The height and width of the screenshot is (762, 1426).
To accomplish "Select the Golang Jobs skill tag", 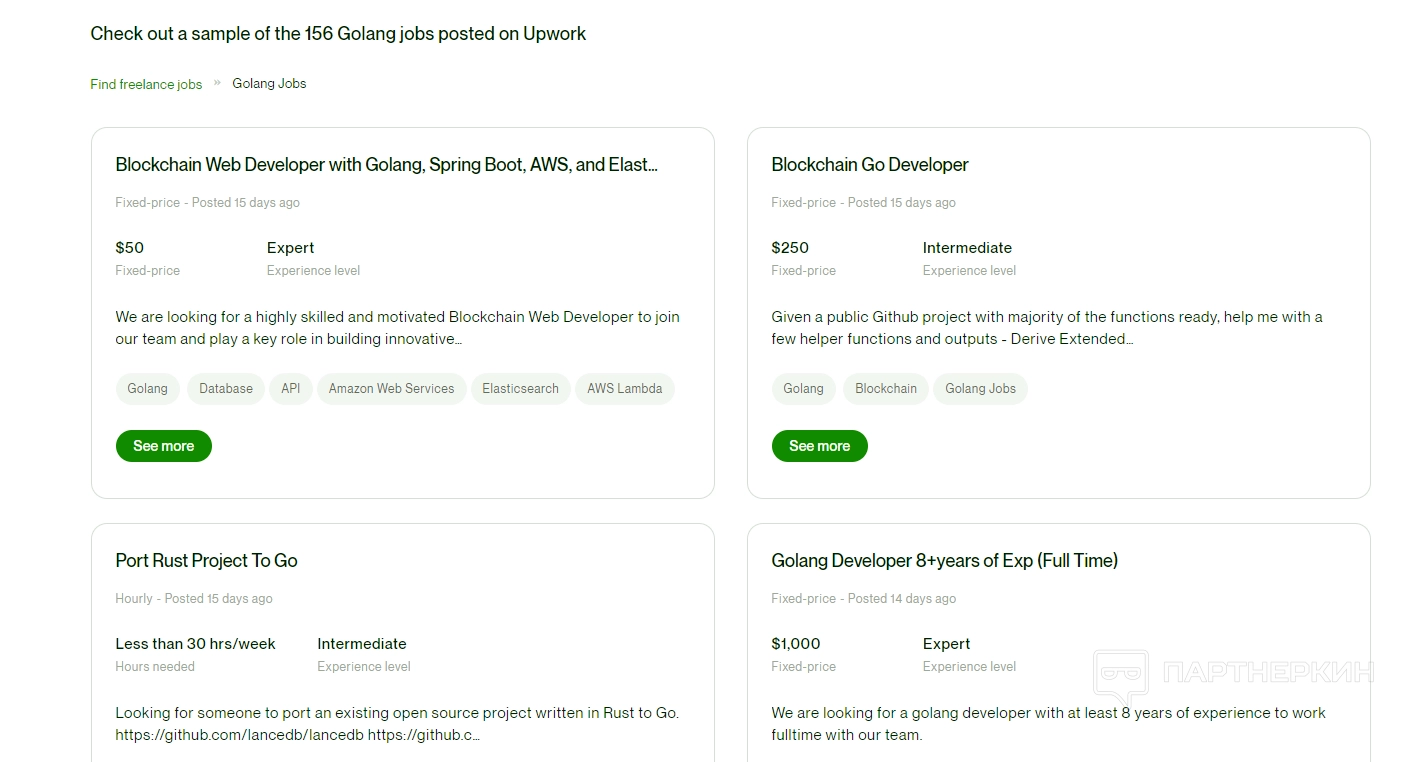I will click(x=980, y=389).
